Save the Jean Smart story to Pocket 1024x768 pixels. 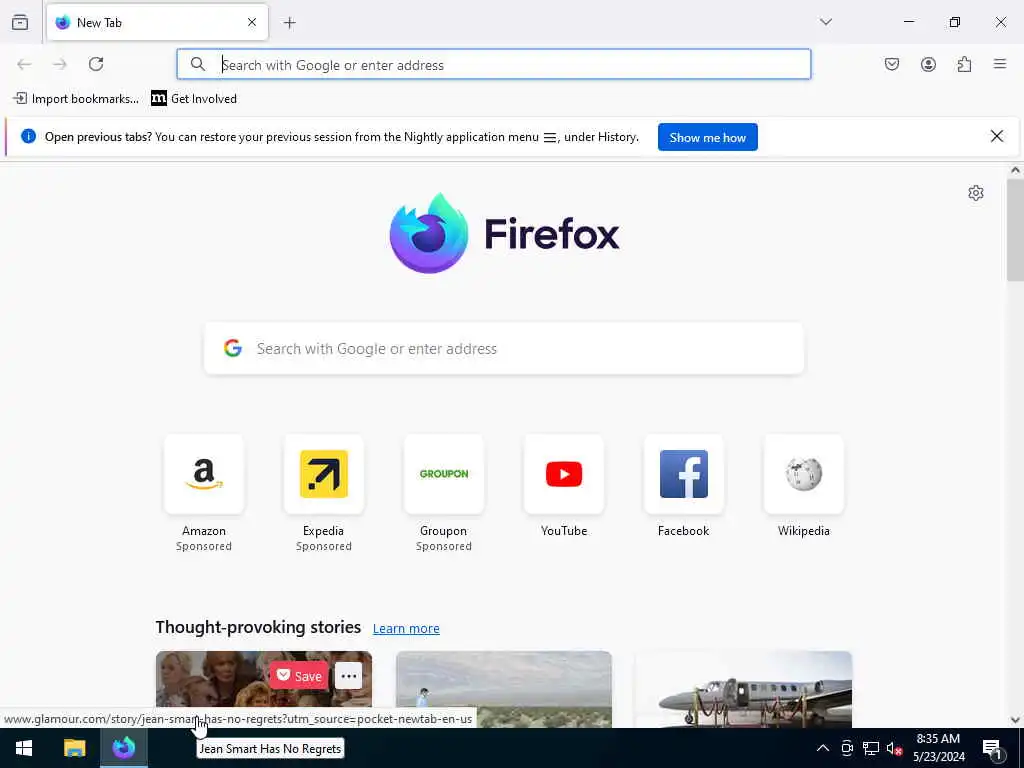click(299, 676)
